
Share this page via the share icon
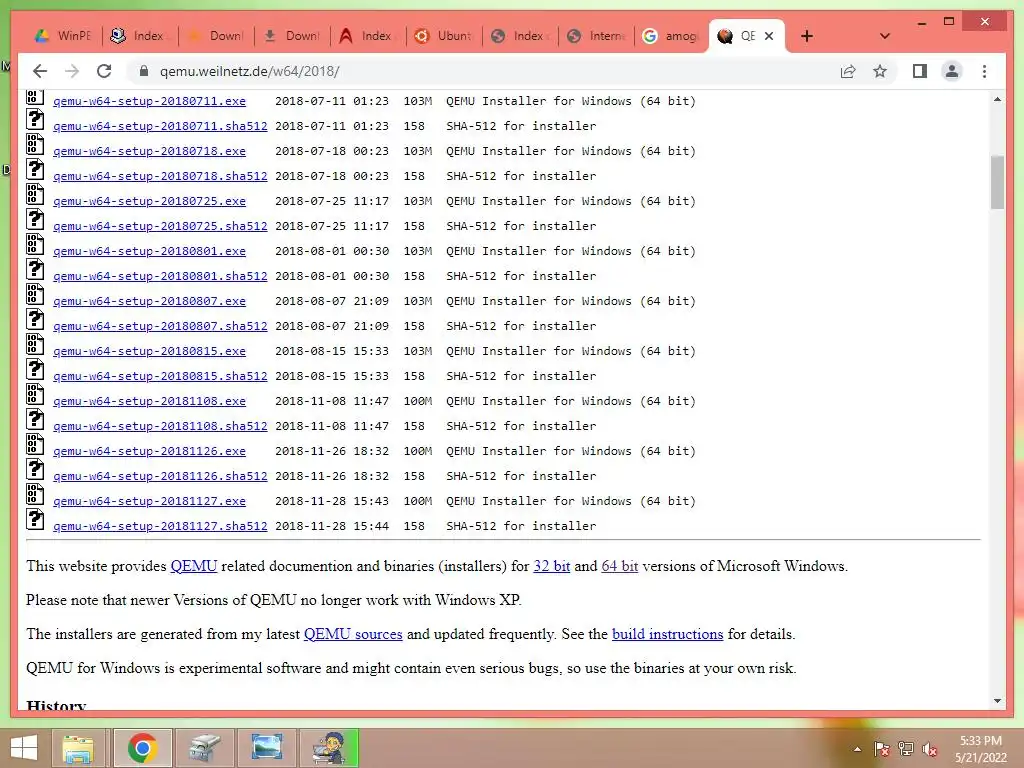[848, 71]
